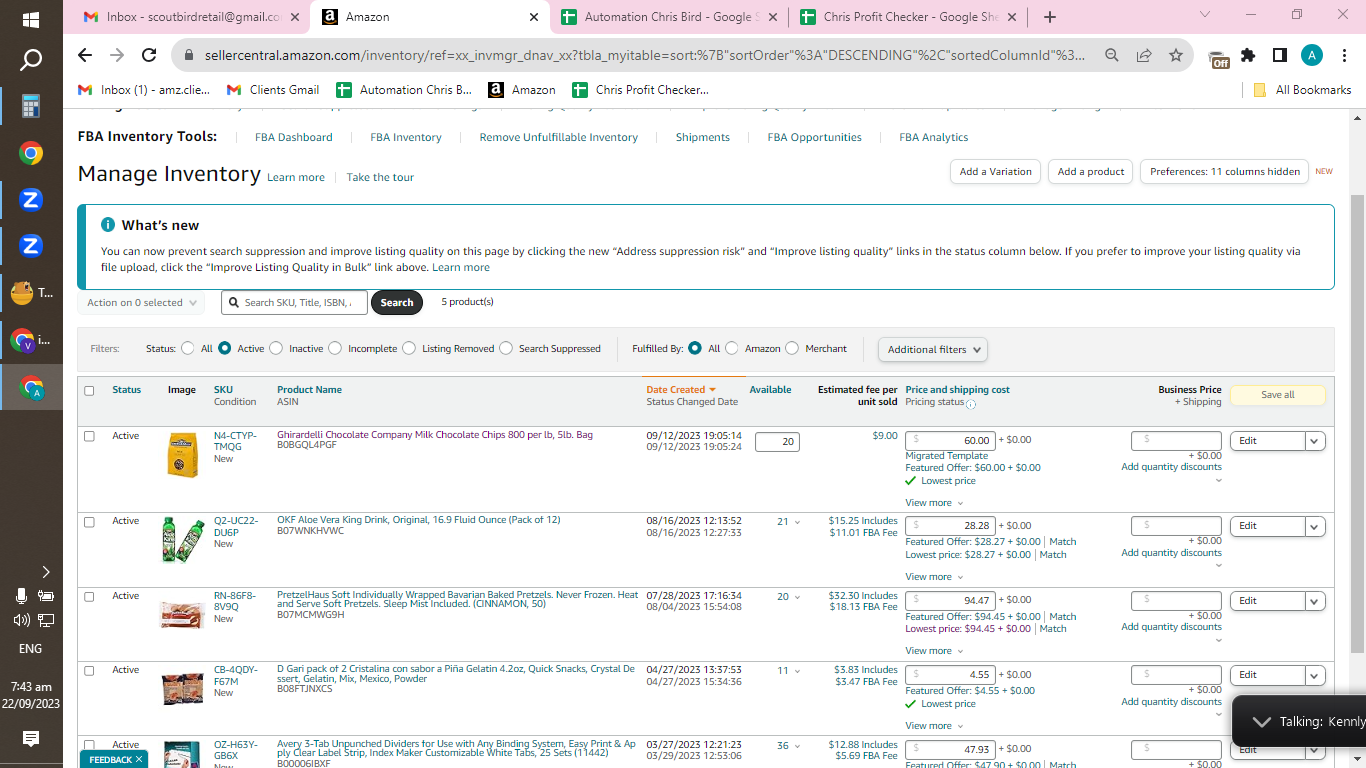Reload the Seller Central page
1366x768 pixels.
pyautogui.click(x=149, y=55)
